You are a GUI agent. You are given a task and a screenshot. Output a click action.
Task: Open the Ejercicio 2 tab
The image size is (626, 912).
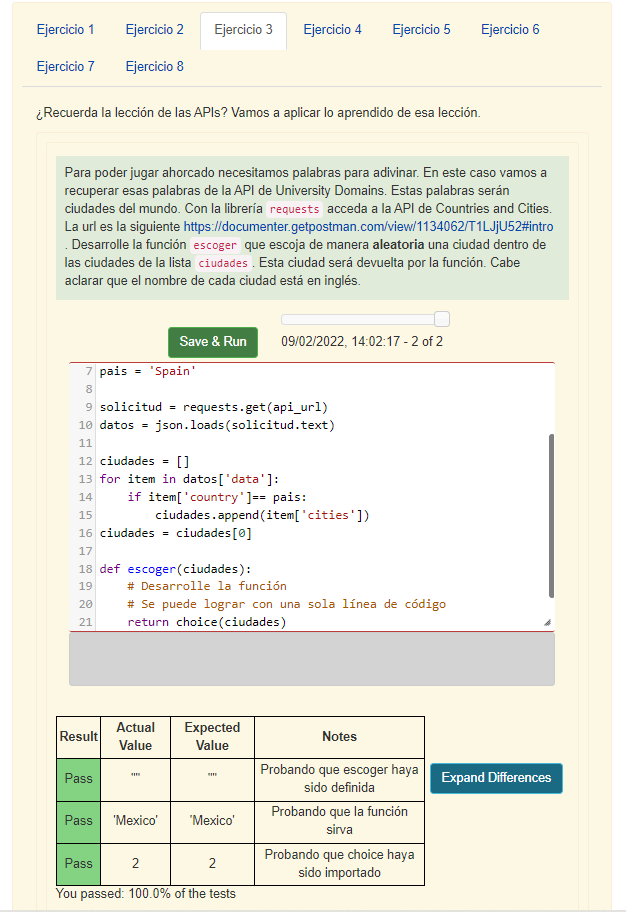pyautogui.click(x=154, y=30)
